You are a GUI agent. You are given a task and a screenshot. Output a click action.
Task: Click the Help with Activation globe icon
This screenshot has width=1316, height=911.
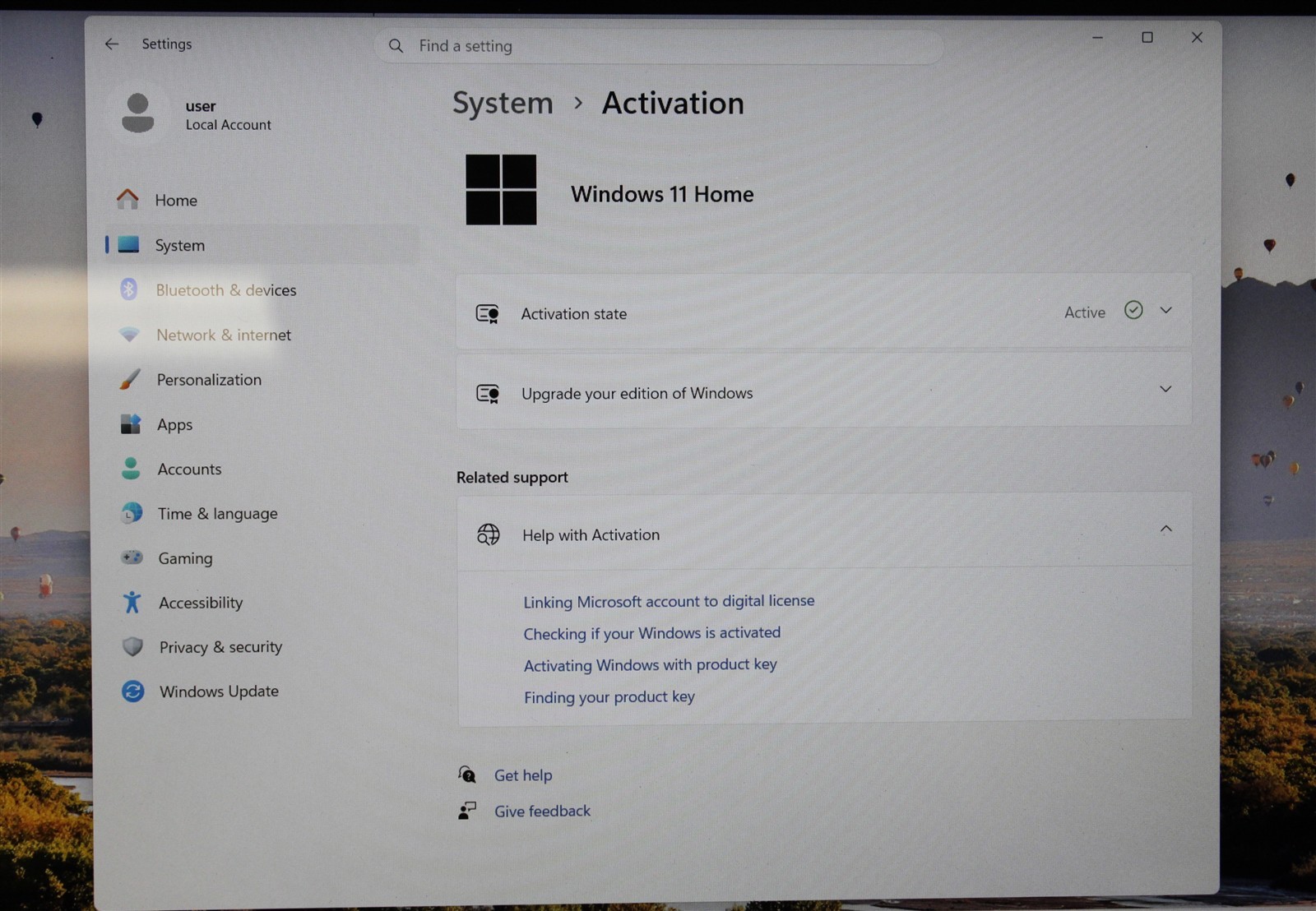489,534
